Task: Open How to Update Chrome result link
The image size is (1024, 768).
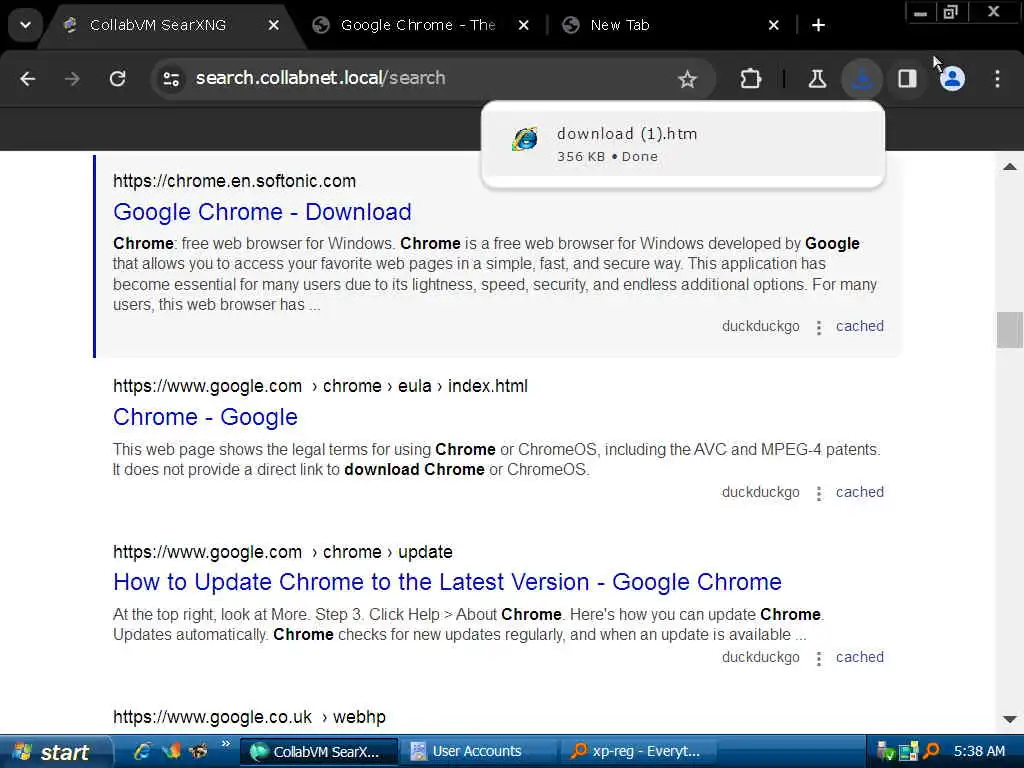Action: coord(447,581)
